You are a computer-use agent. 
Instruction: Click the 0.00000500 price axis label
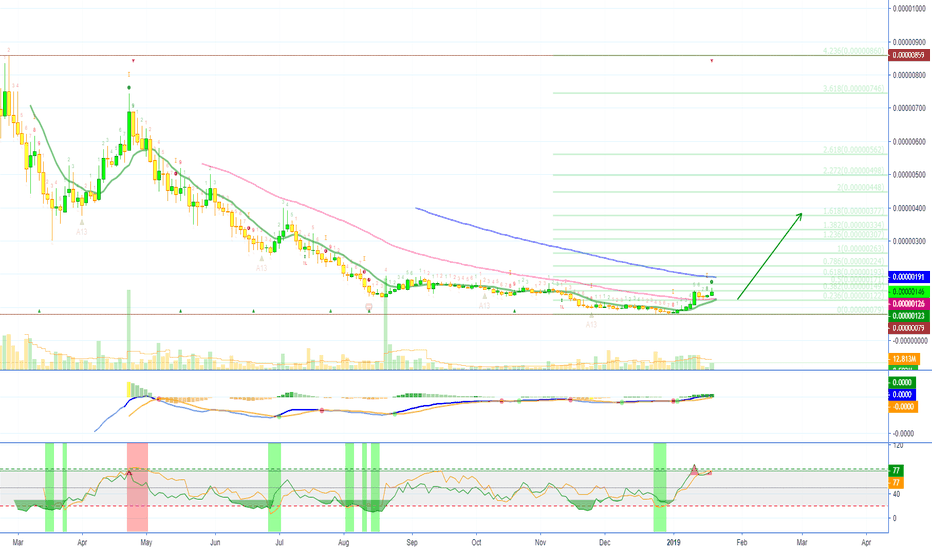click(909, 175)
